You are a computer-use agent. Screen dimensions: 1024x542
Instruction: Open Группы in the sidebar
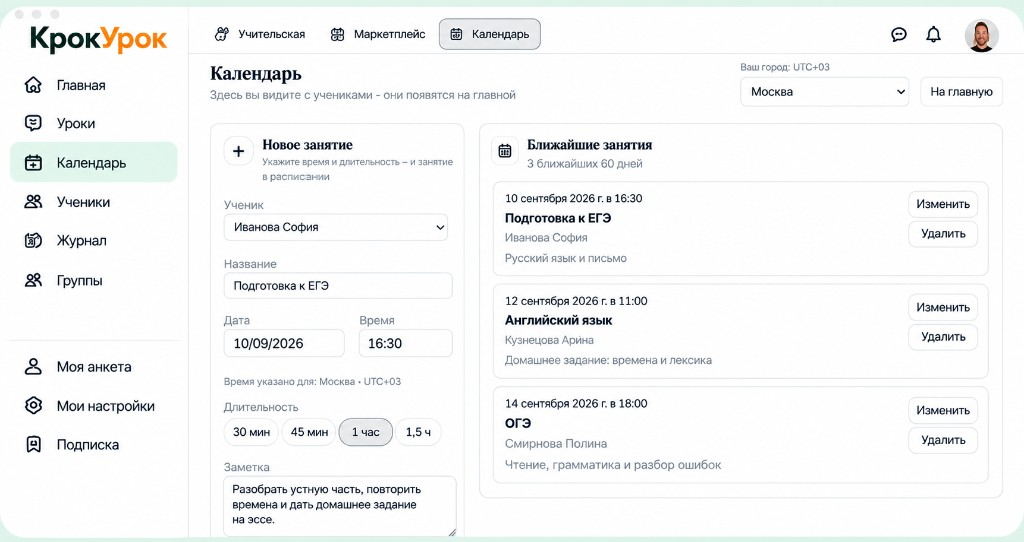pyautogui.click(x=93, y=280)
